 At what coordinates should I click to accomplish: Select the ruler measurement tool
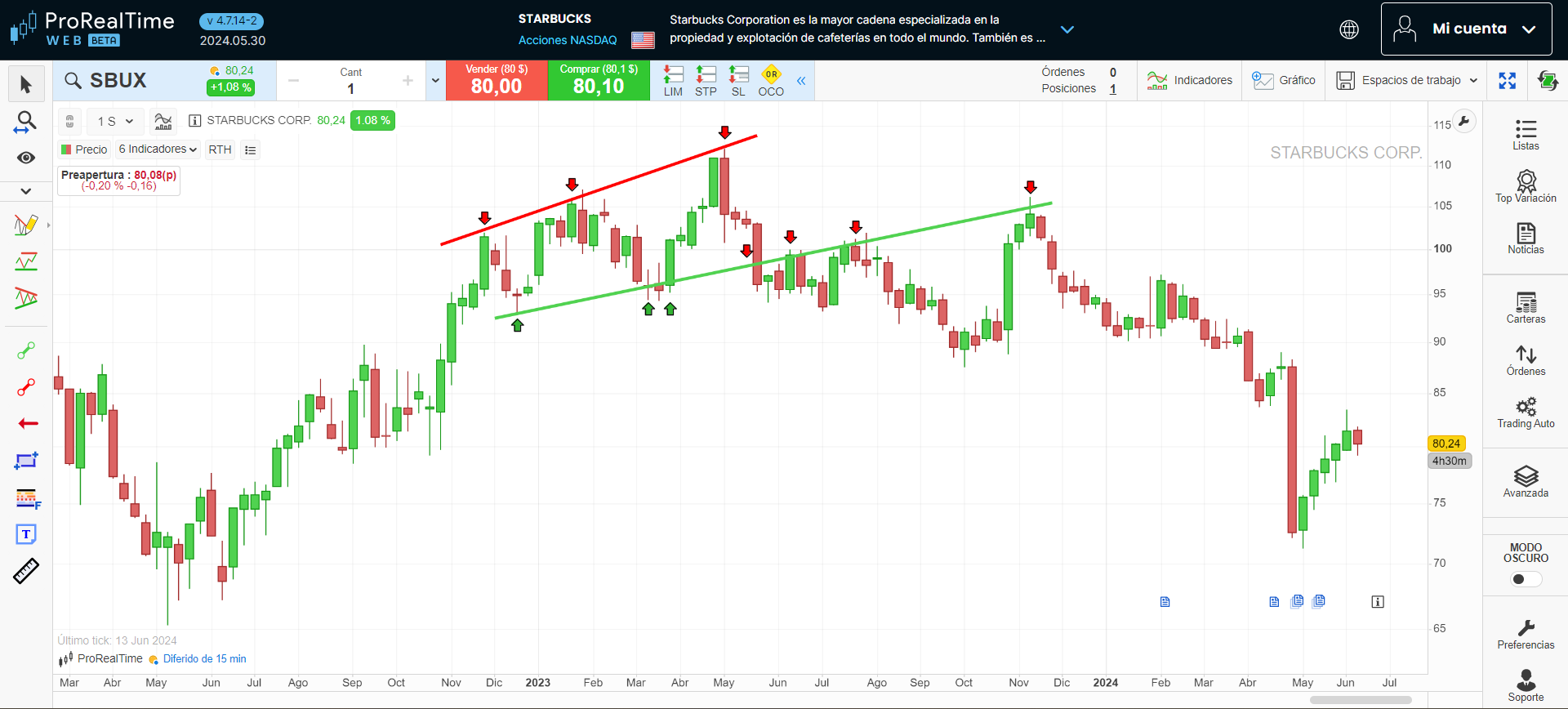coord(26,571)
